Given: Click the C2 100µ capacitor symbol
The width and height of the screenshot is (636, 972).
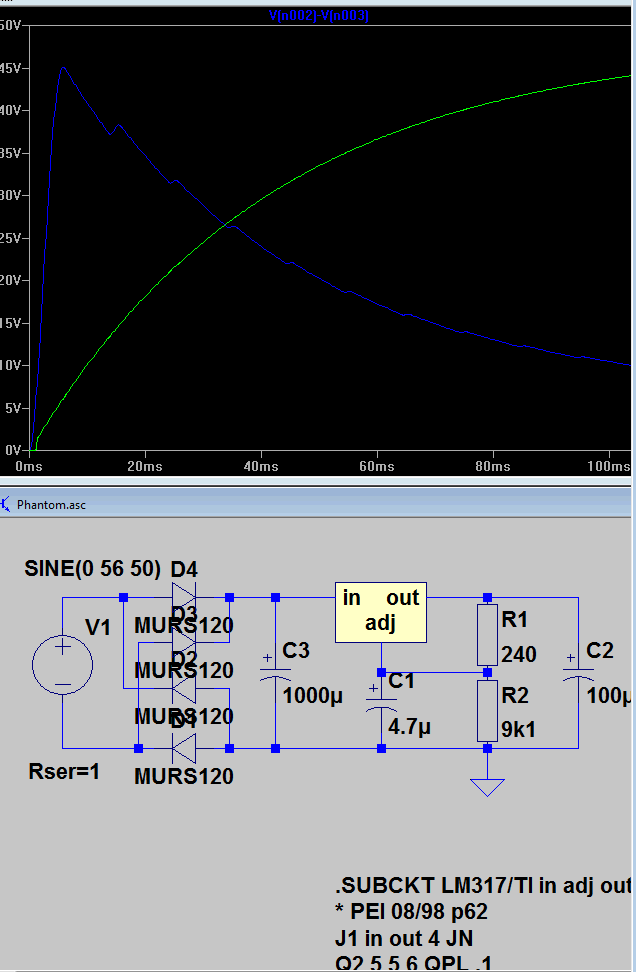Looking at the screenshot, I should pyautogui.click(x=578, y=673).
